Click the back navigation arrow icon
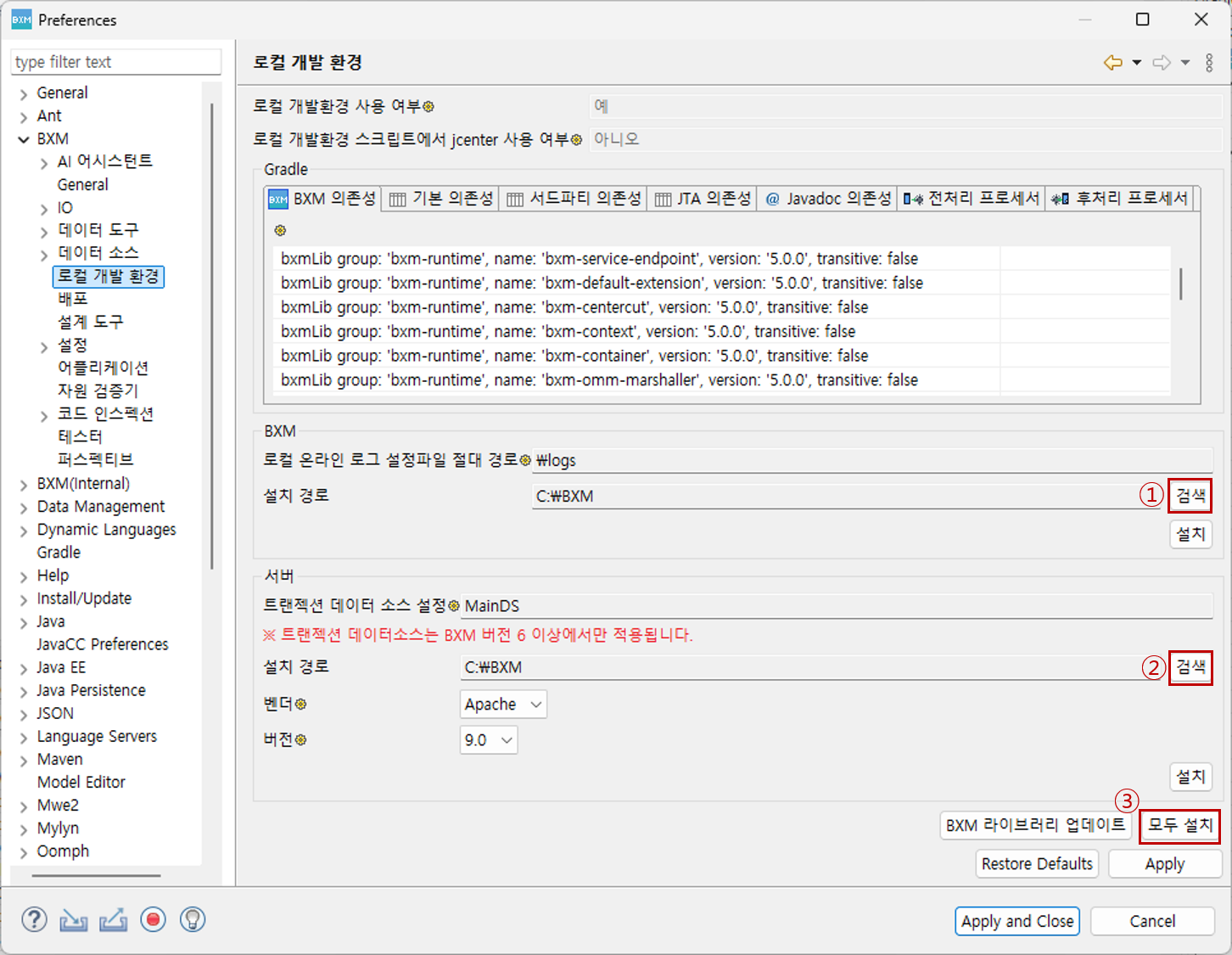The width and height of the screenshot is (1232, 955). click(1112, 63)
